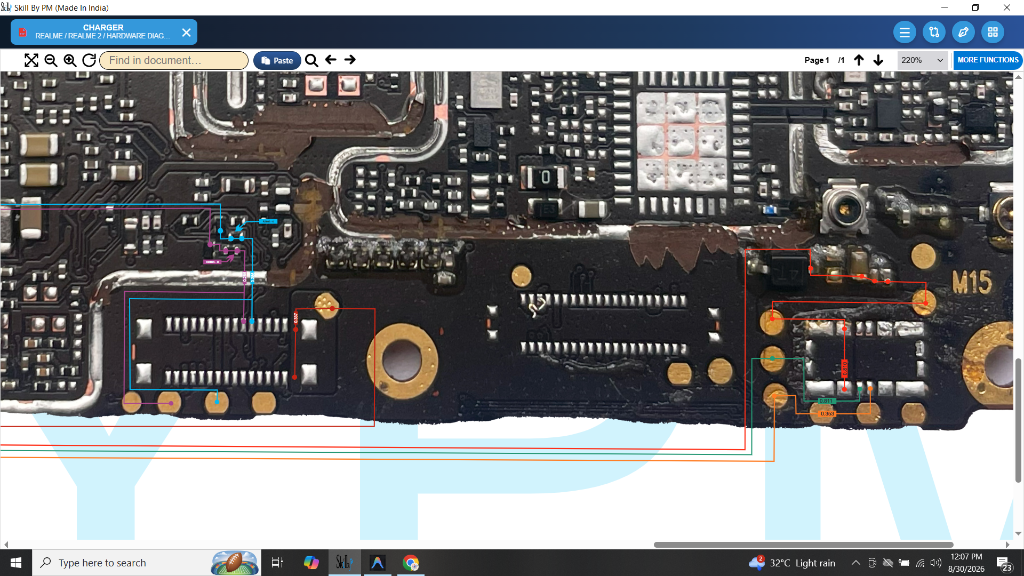Click the football search highlight image
This screenshot has width=1024, height=576.
pos(234,562)
